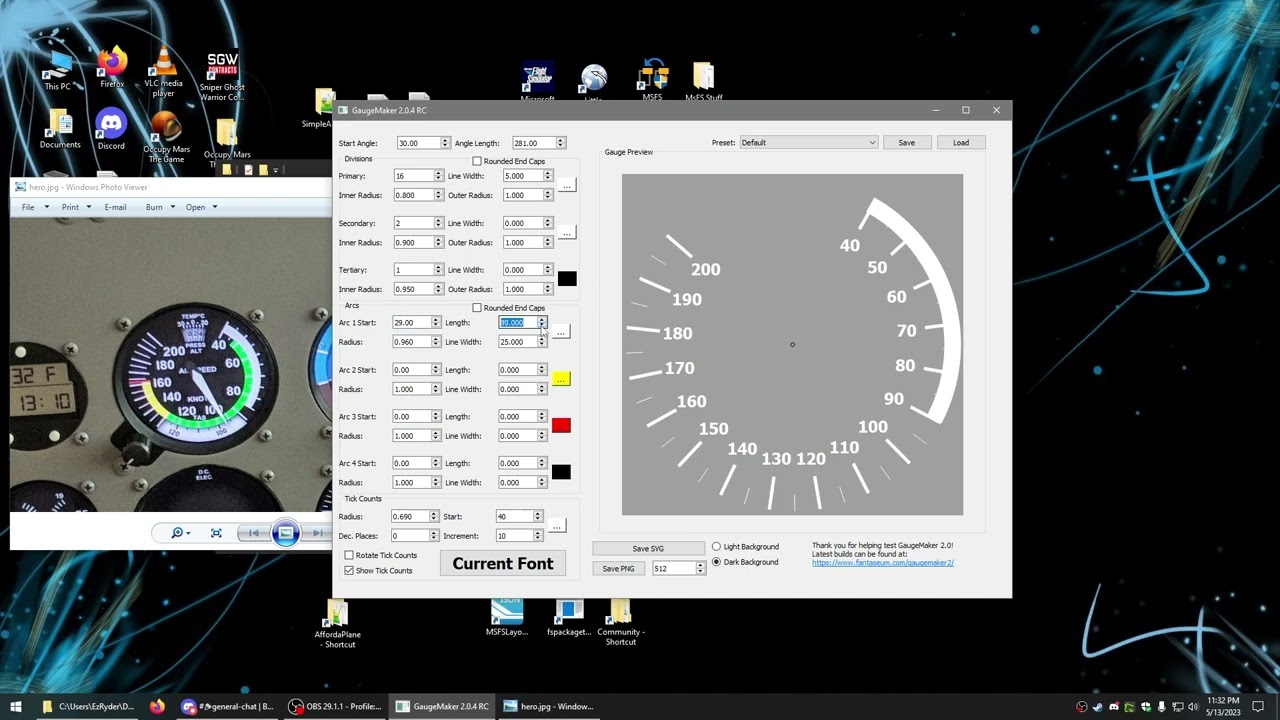This screenshot has width=1280, height=720.
Task: Expand the Print menu arrow in Photo Viewer
Action: pyautogui.click(x=88, y=208)
